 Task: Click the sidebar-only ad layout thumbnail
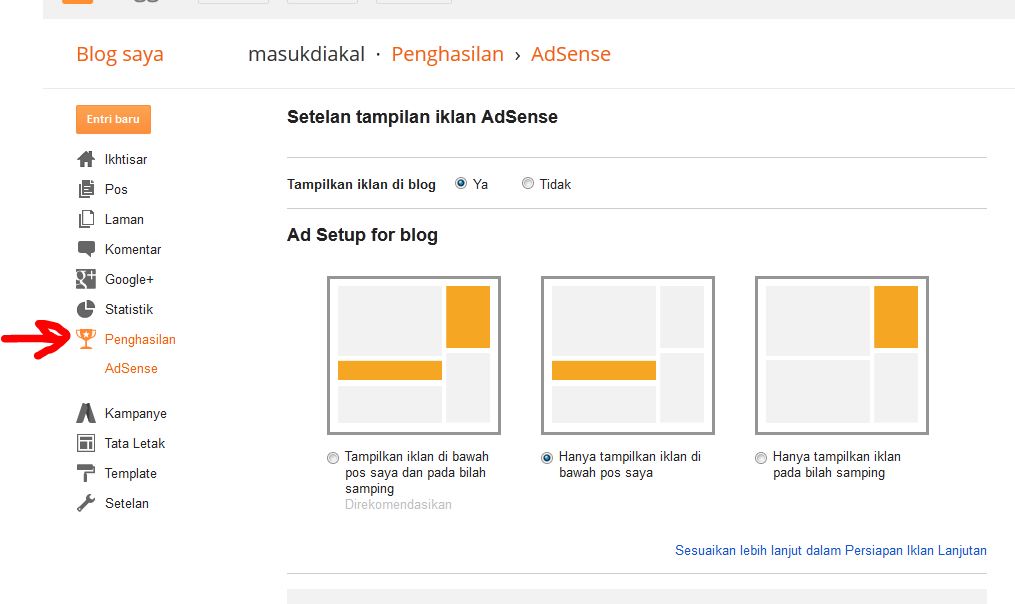point(841,355)
